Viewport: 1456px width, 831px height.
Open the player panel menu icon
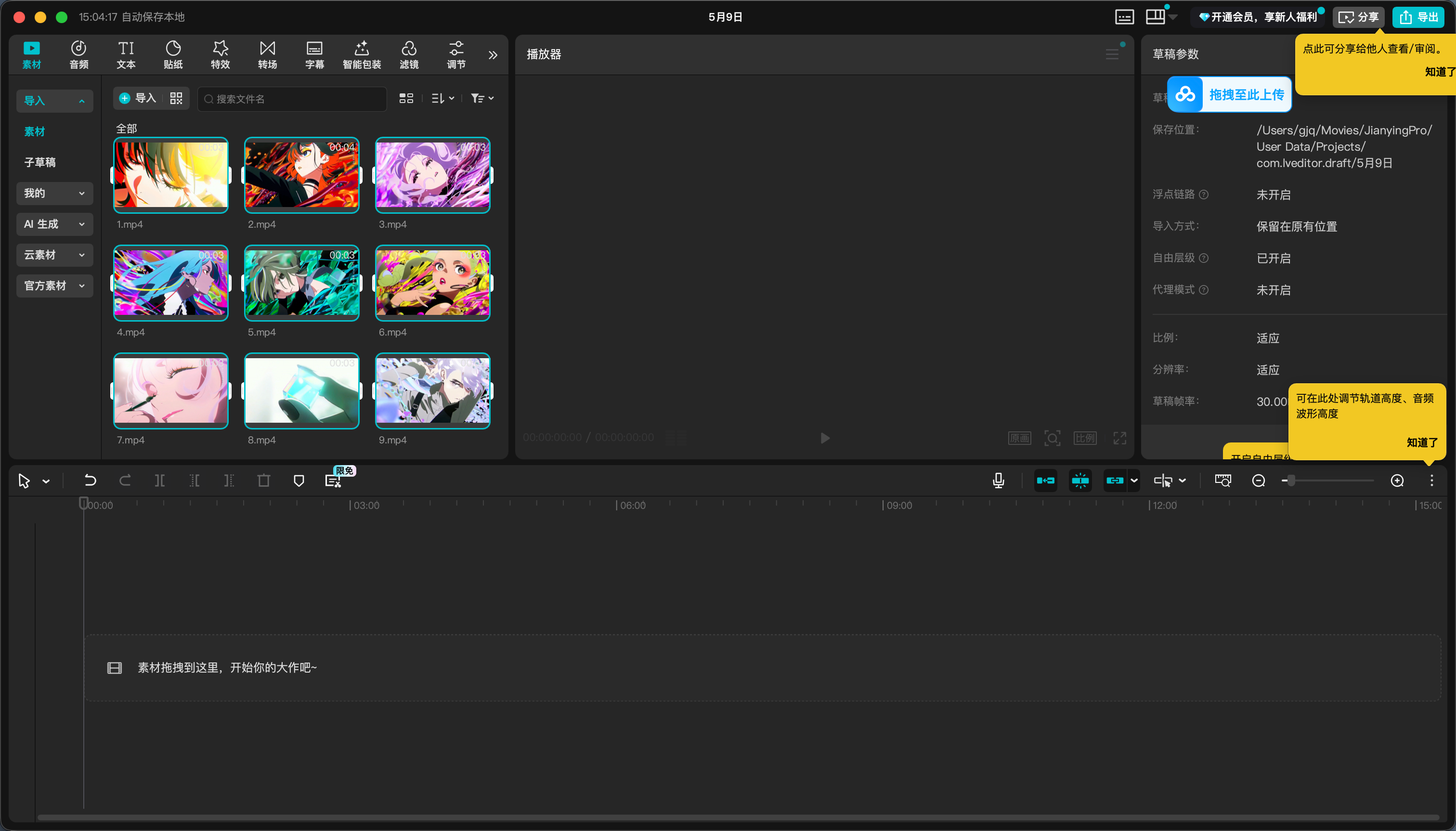coord(1112,54)
